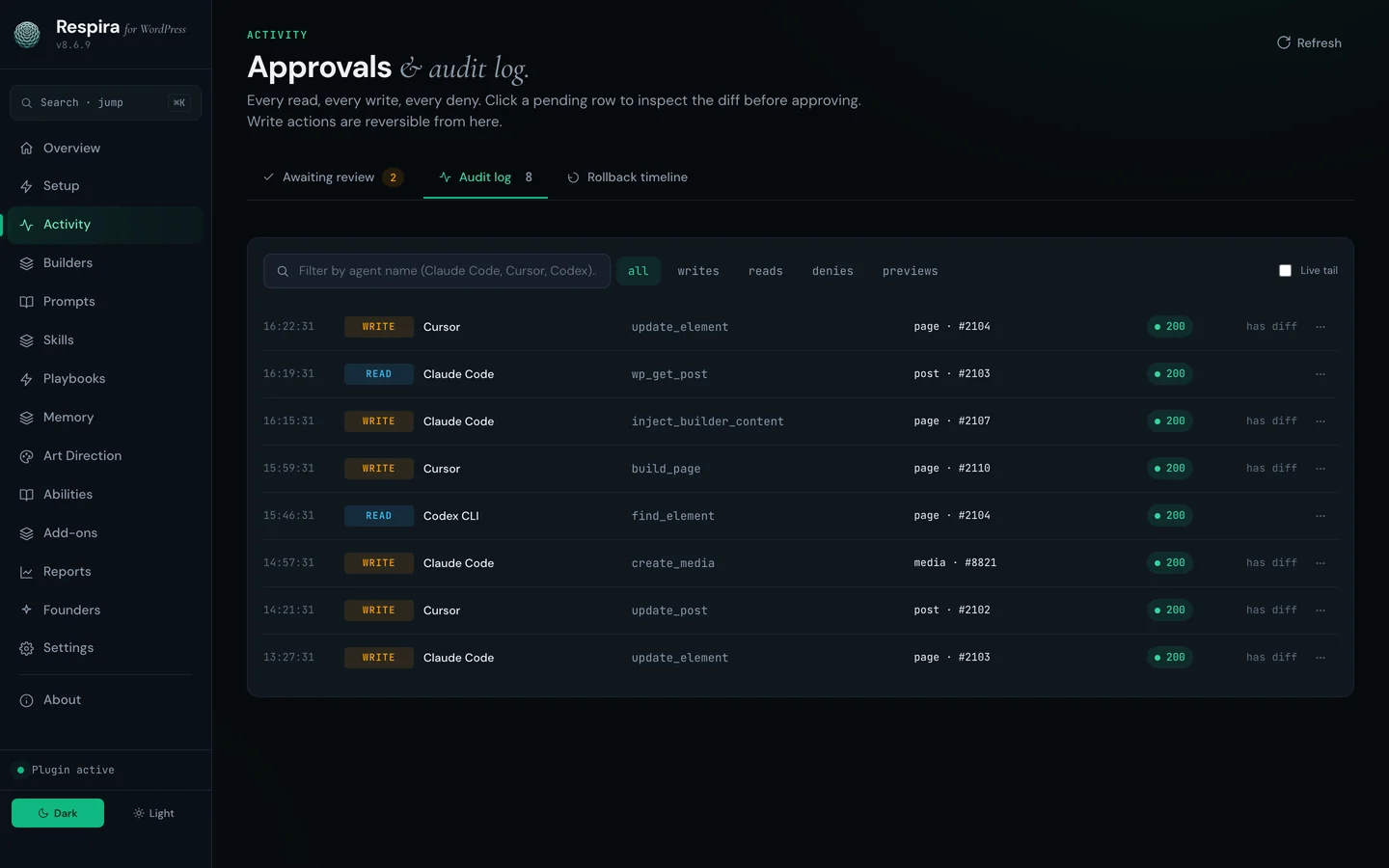Image resolution: width=1389 pixels, height=868 pixels.
Task: Select the Audit log tab
Action: point(485,177)
